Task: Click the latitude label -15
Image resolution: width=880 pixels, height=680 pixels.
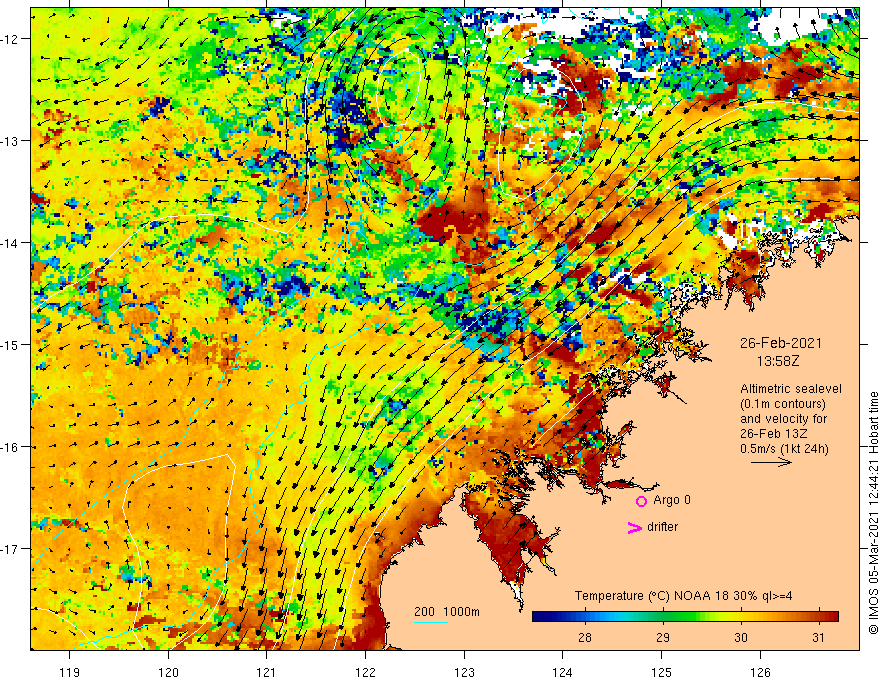Action: (11, 344)
